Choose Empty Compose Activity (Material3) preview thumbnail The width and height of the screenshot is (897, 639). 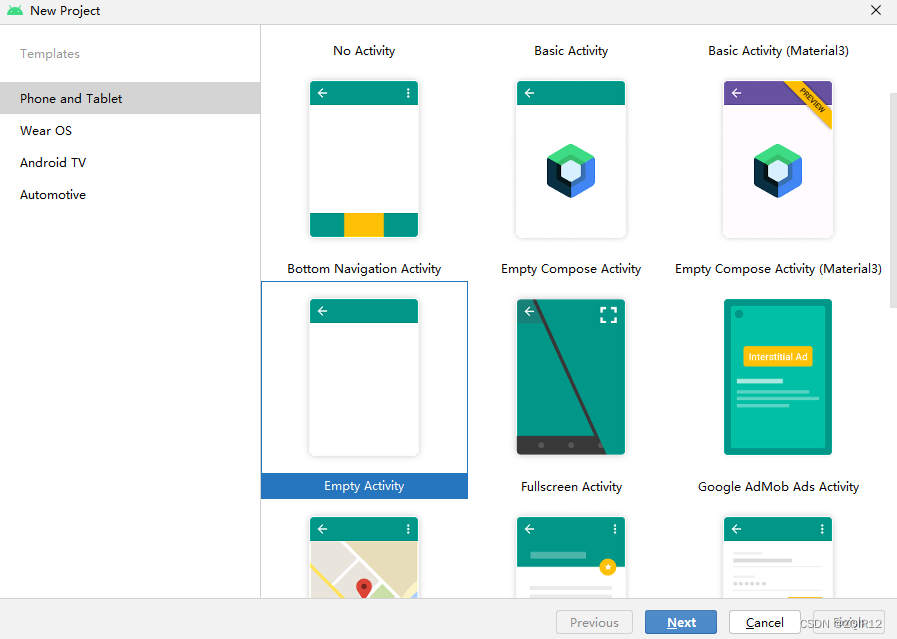778,159
